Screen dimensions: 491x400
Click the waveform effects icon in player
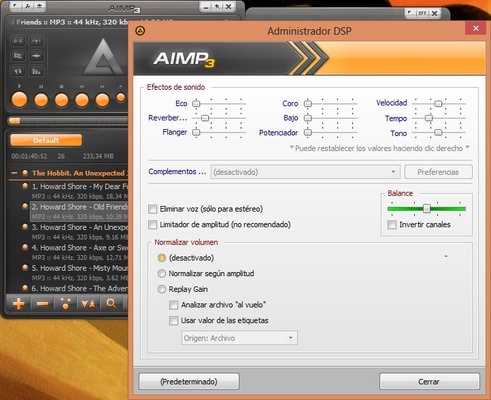pos(36,56)
